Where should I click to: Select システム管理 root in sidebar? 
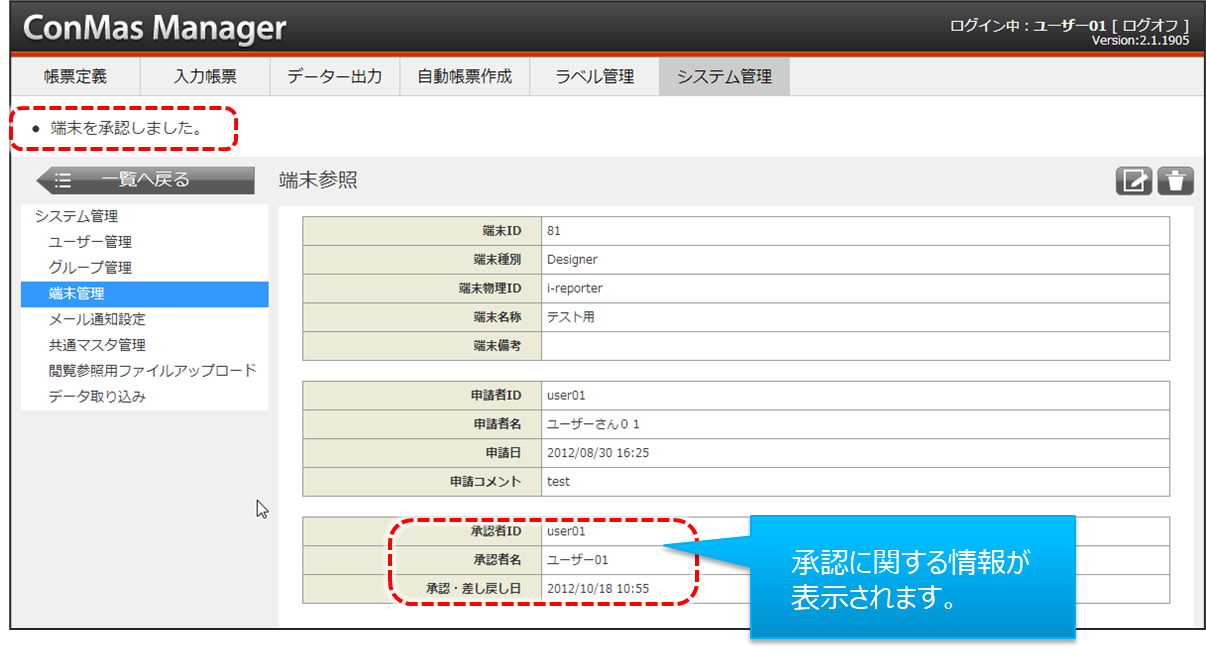[76, 216]
